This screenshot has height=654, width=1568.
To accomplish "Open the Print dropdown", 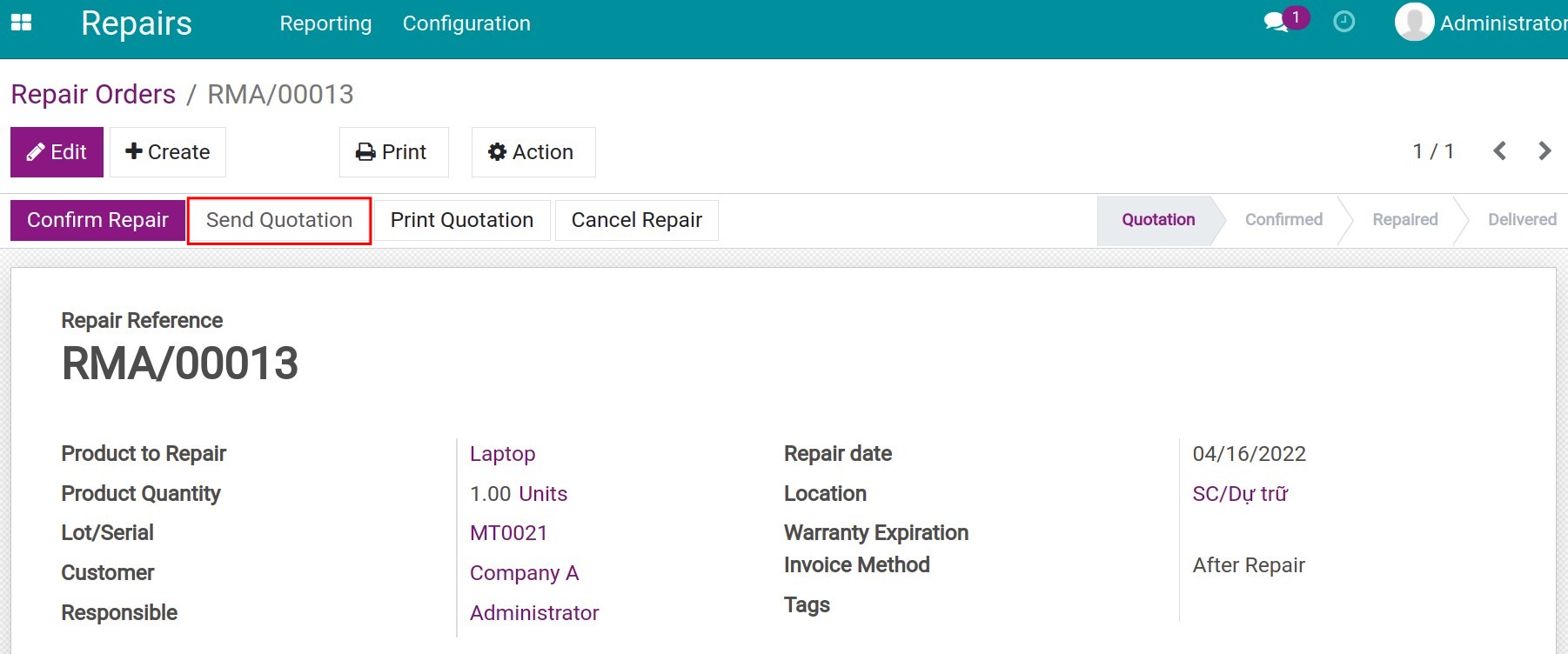I will (x=393, y=152).
